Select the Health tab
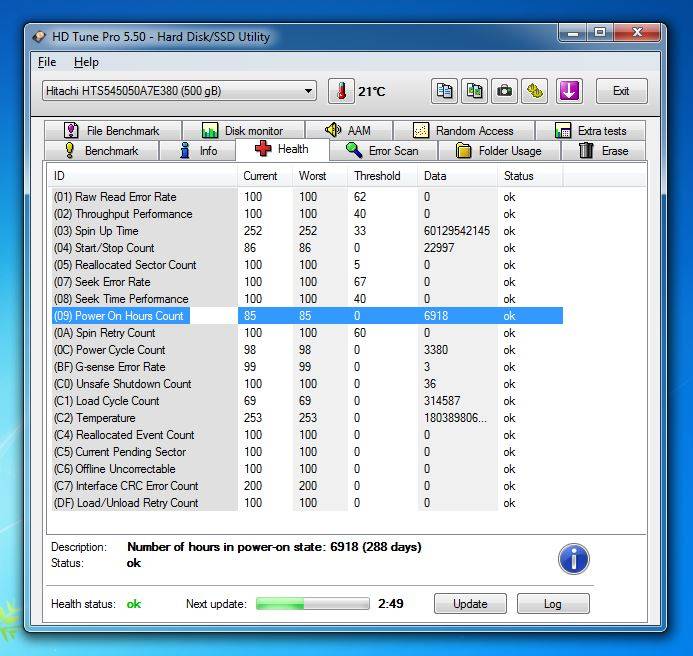The image size is (693, 656). [282, 149]
